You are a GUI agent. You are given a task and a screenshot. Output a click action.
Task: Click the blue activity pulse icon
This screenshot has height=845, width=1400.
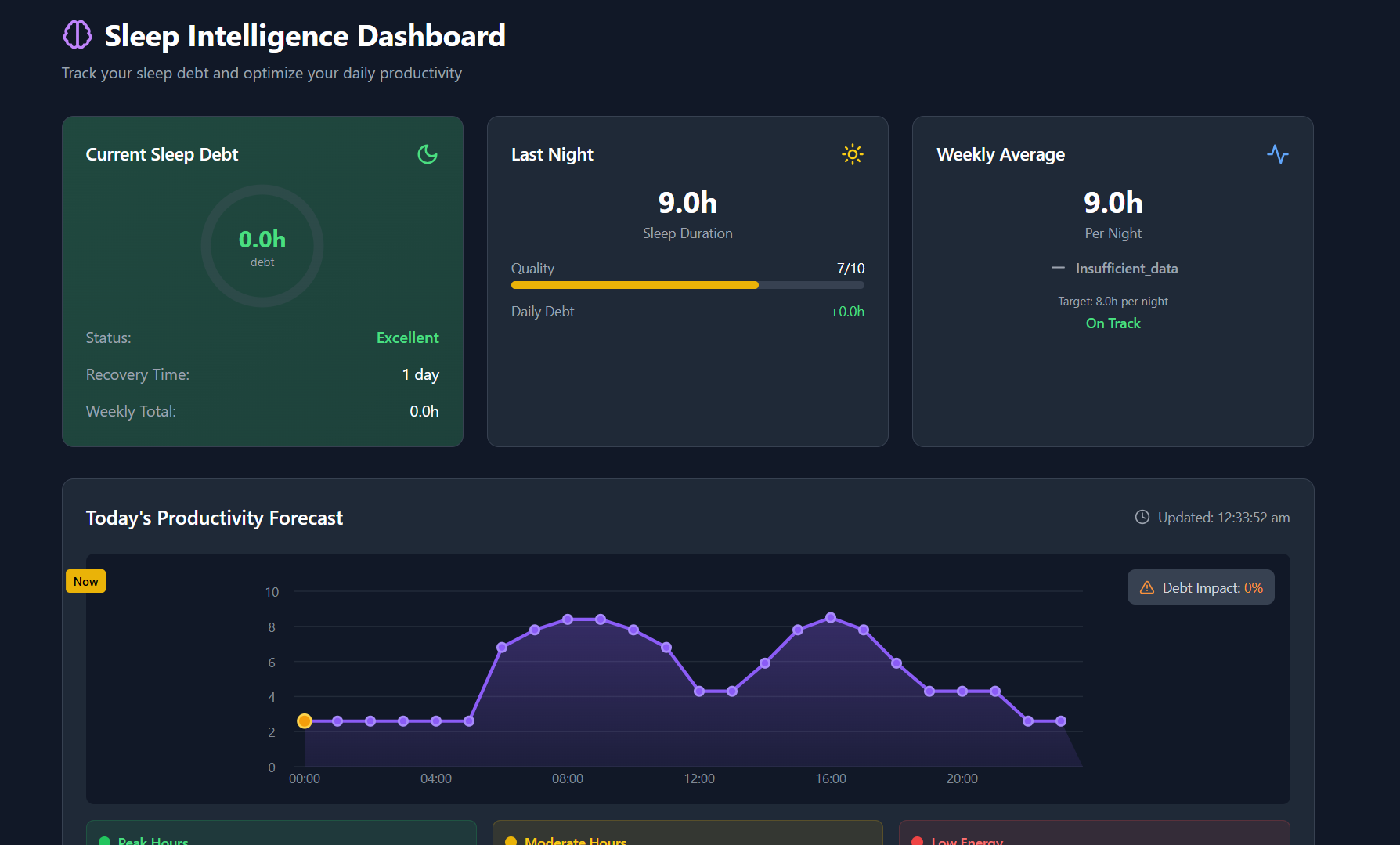[1278, 154]
